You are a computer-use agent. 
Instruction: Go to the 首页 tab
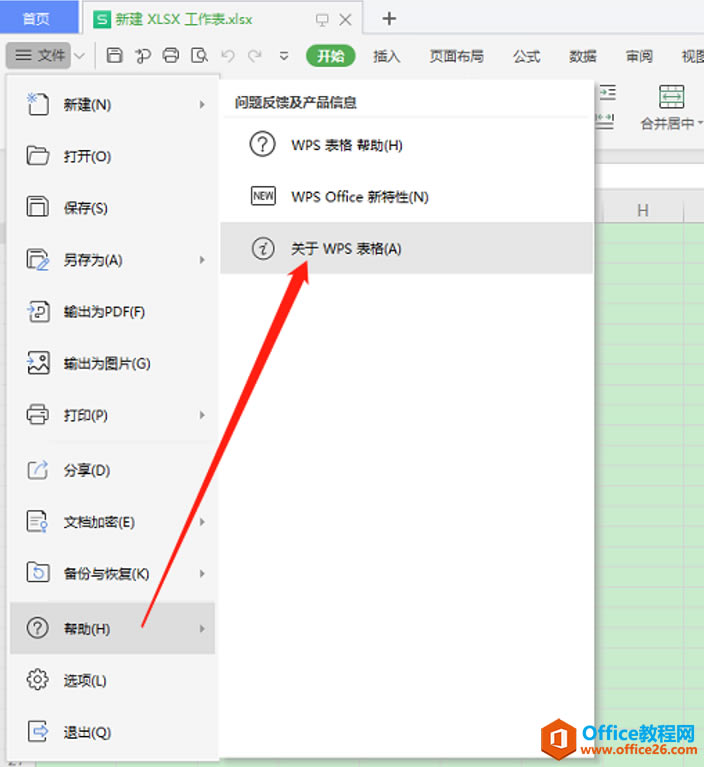pyautogui.click(x=37, y=19)
